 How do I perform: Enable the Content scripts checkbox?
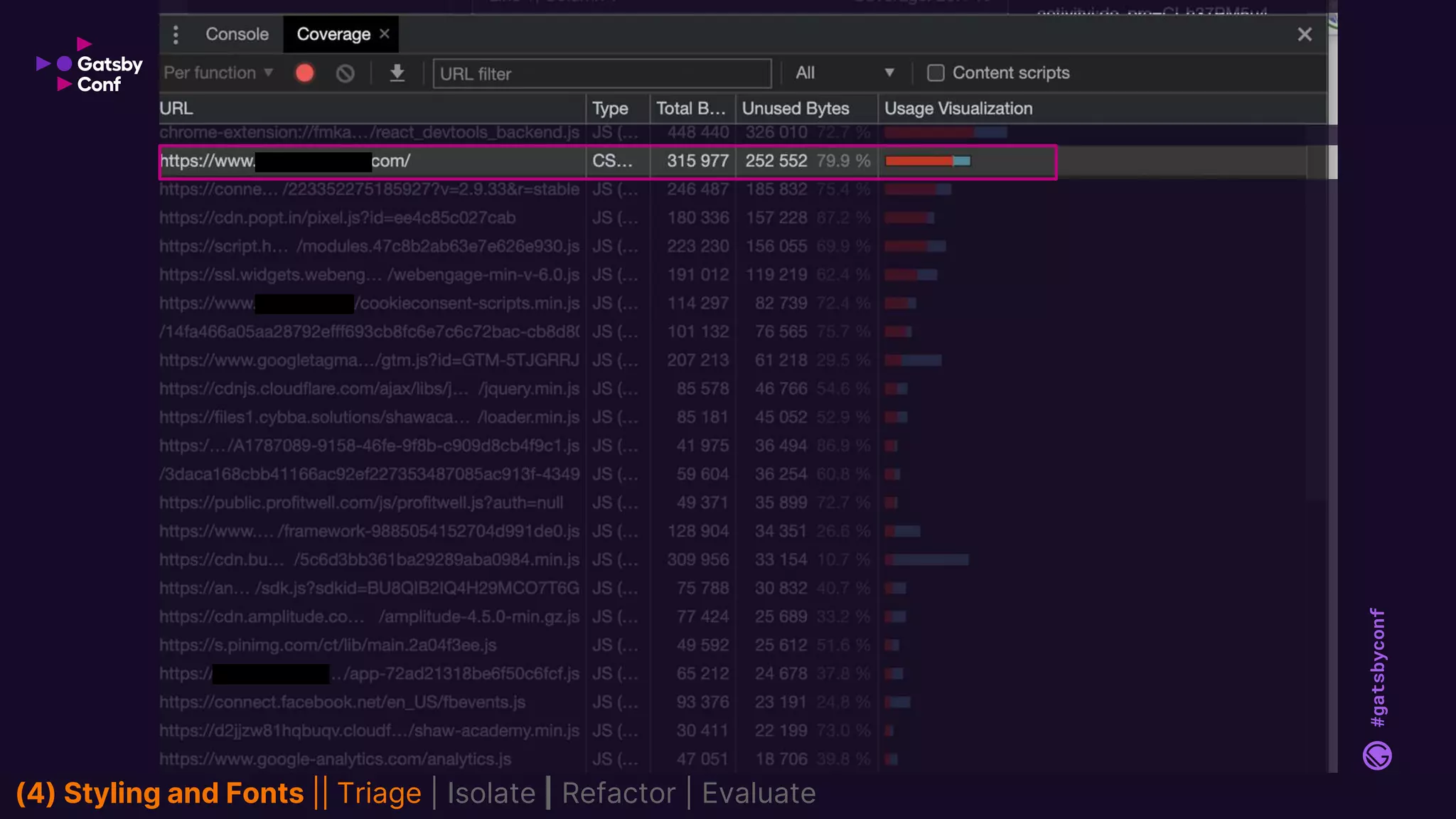click(x=936, y=73)
